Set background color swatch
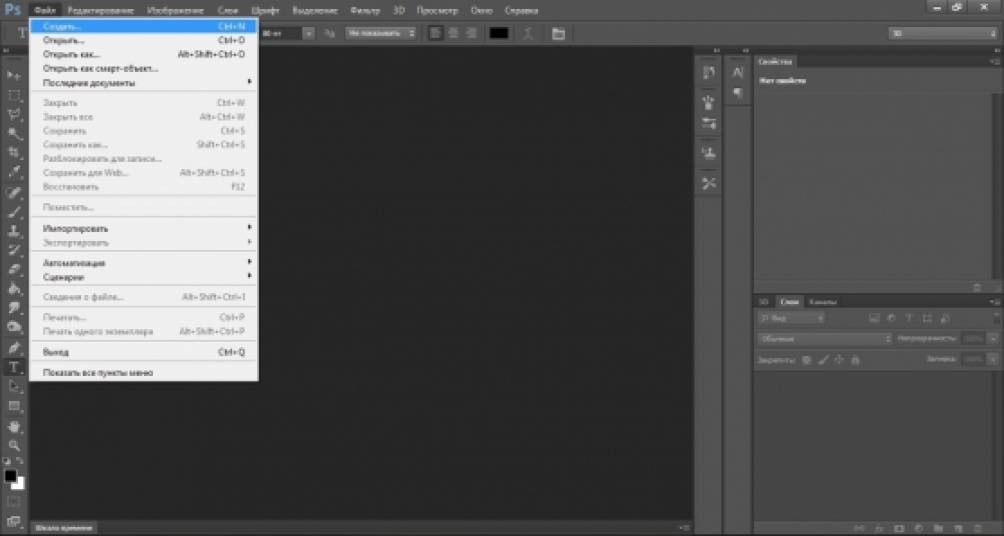The width and height of the screenshot is (1004, 536). click(19, 484)
